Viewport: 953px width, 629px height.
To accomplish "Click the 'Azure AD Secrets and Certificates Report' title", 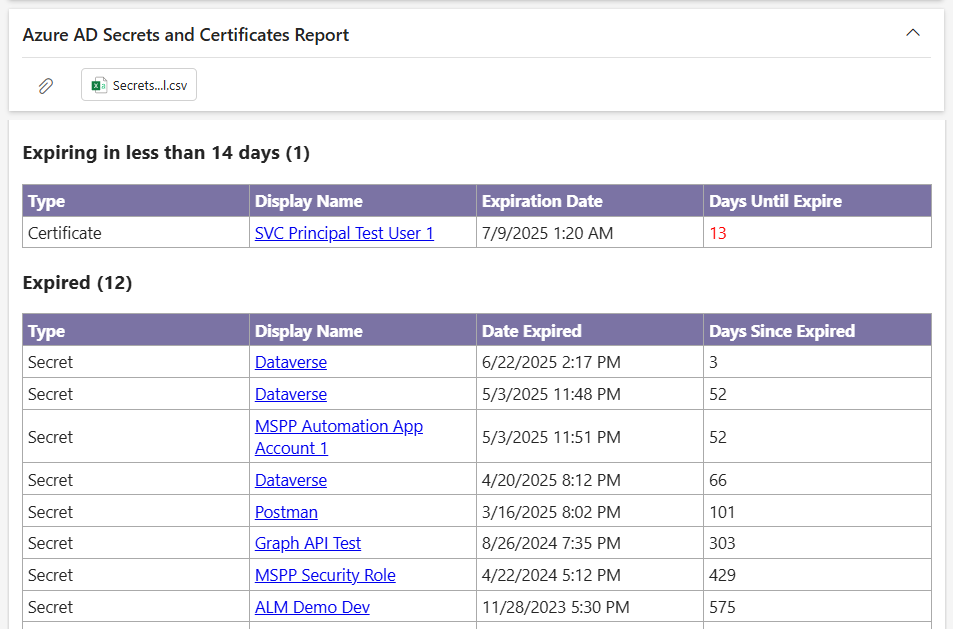I will (x=185, y=35).
